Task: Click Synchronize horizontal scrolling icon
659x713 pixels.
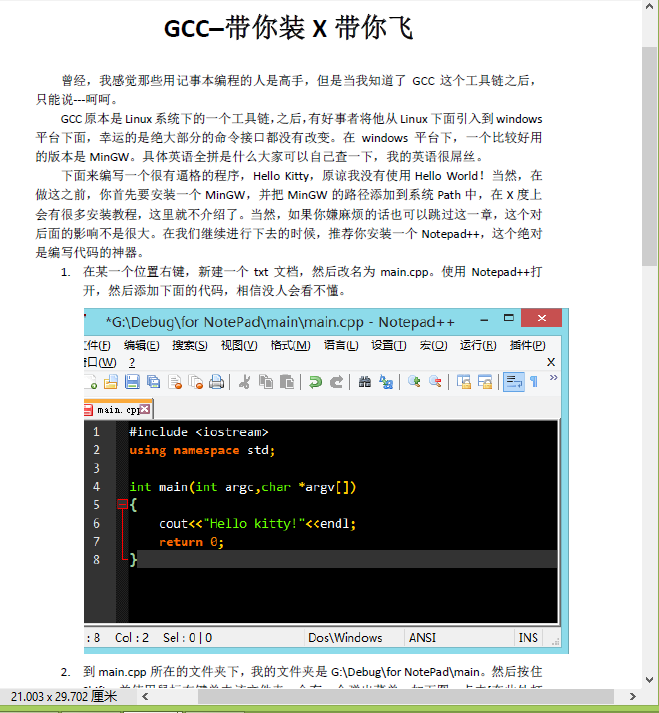Action: coord(485,382)
